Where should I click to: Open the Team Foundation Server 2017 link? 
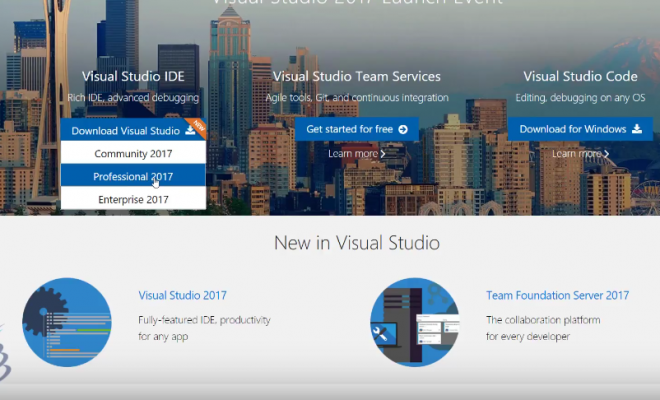pyautogui.click(x=558, y=295)
